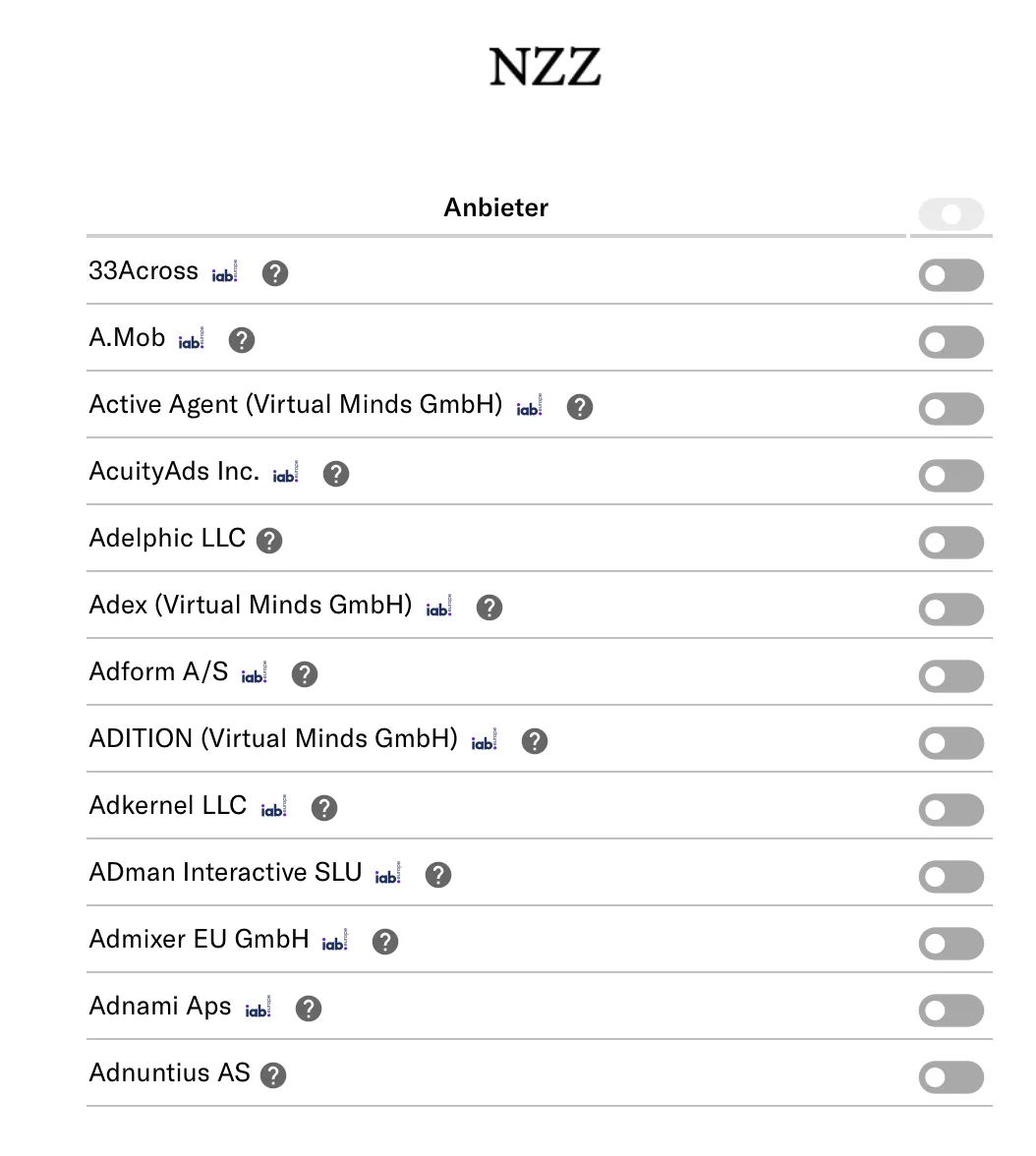Turn on the Adex (Virtual Minds GmbH) switch

[x=950, y=609]
